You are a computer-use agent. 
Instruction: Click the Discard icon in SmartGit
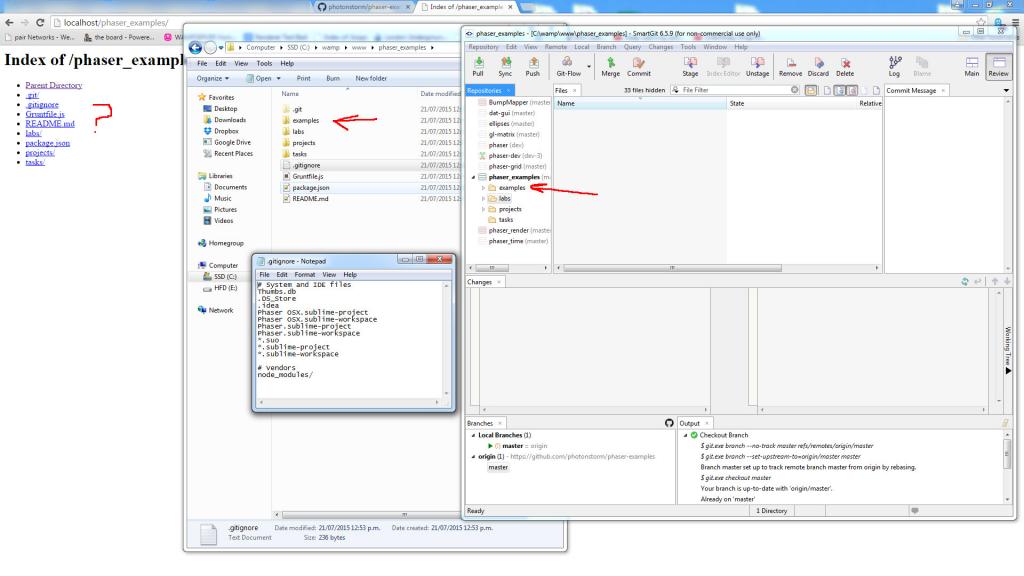coord(818,66)
